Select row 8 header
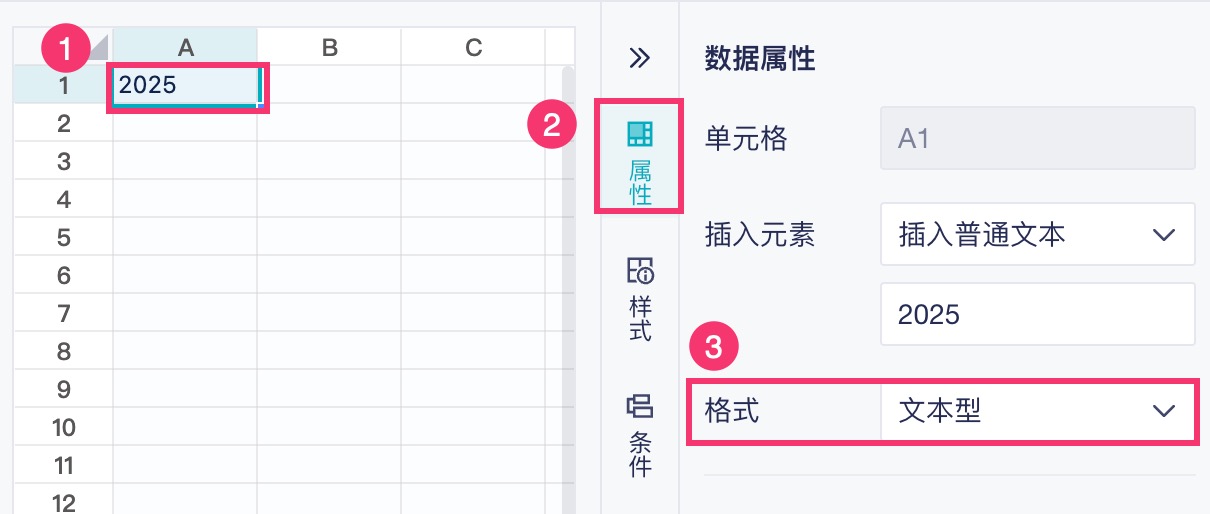This screenshot has width=1210, height=514. 63,352
